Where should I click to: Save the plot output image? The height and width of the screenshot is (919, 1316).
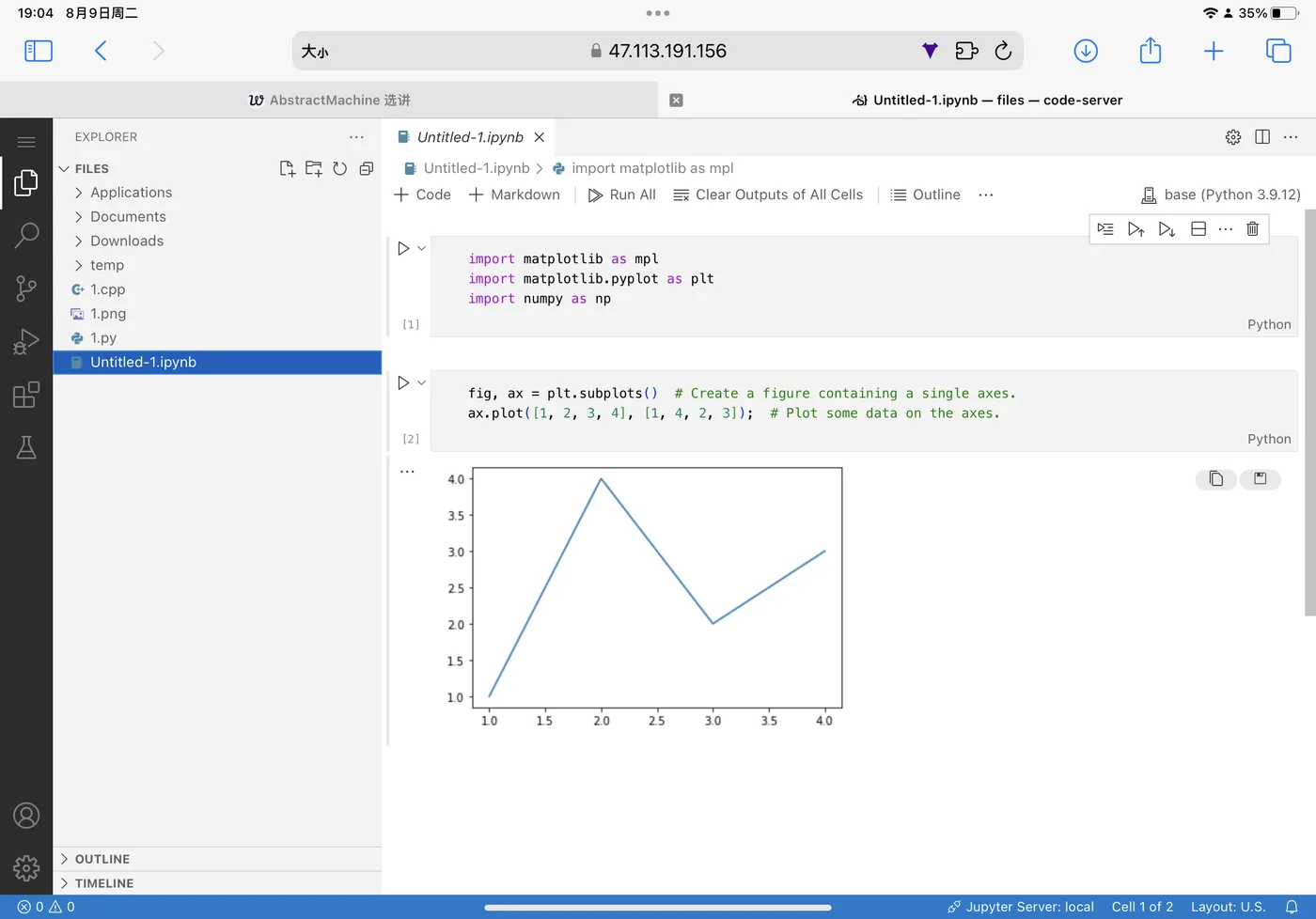1261,479
